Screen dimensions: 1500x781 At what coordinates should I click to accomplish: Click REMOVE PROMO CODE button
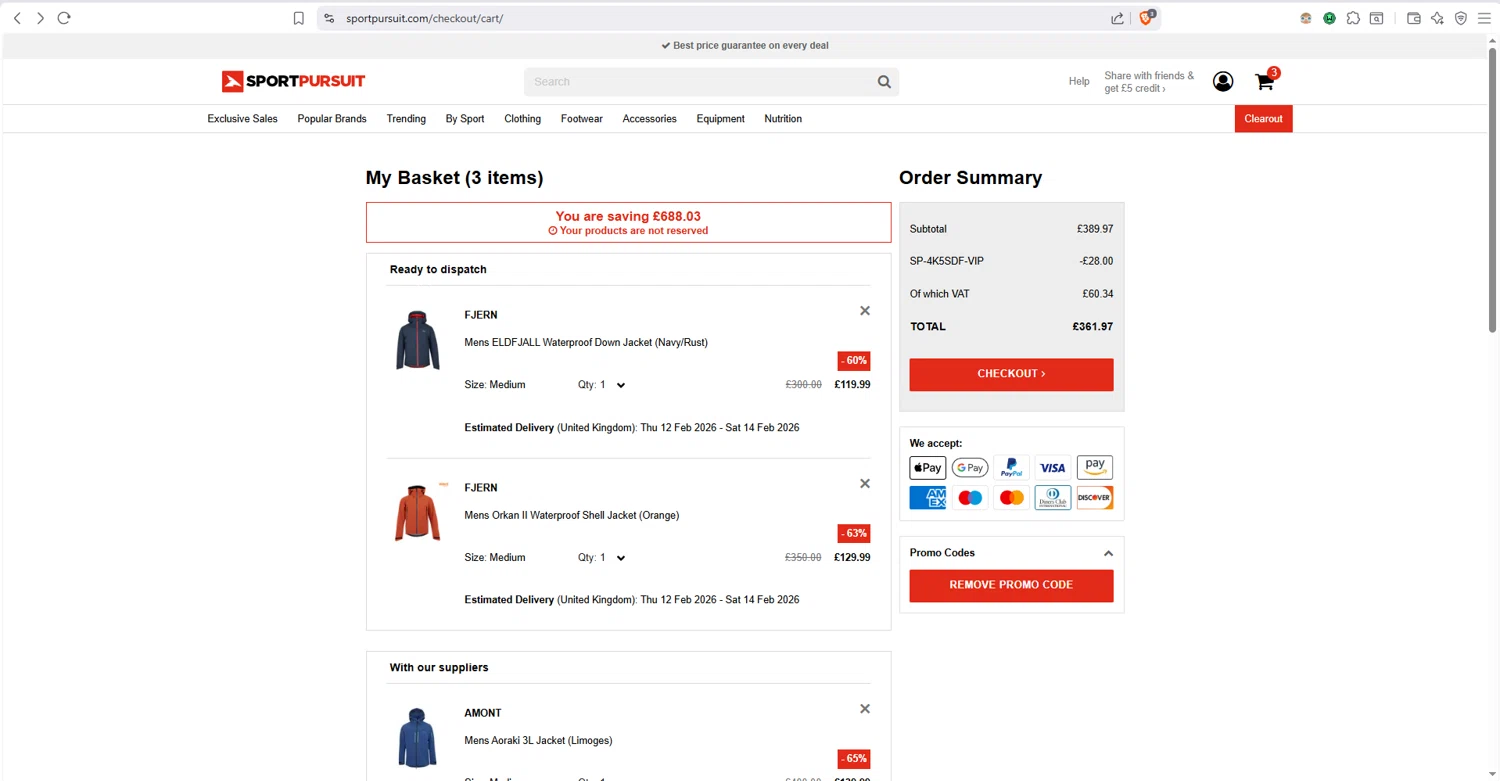(x=1011, y=585)
